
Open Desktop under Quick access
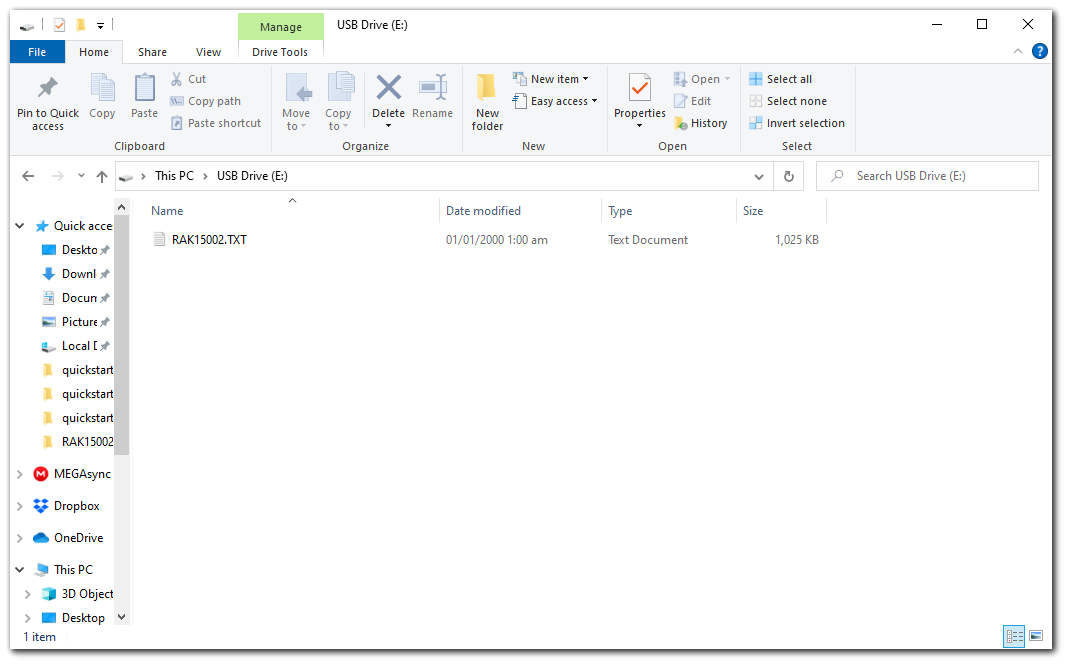coord(76,250)
